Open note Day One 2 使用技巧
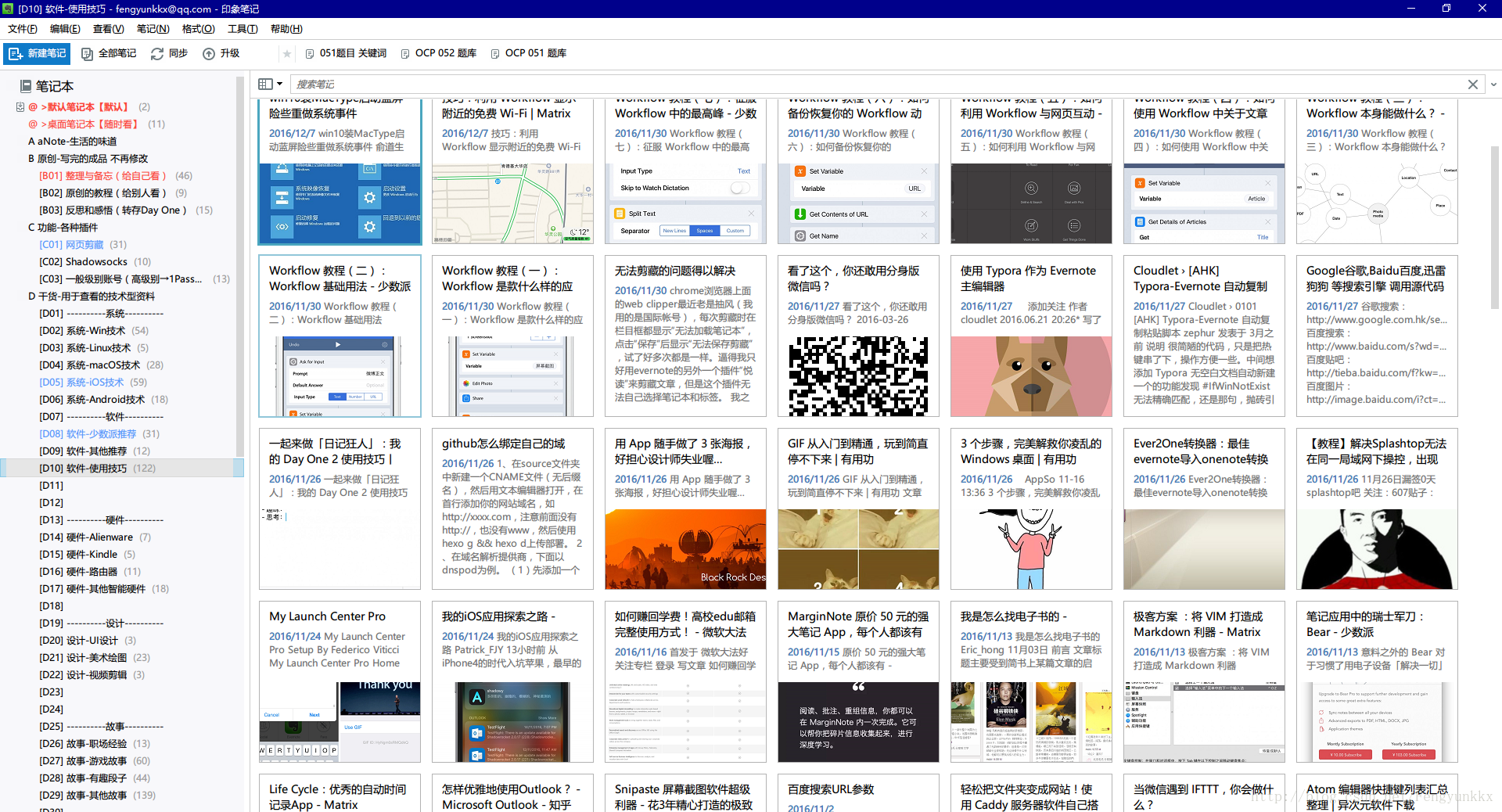Image resolution: width=1502 pixels, height=812 pixels. pos(340,508)
